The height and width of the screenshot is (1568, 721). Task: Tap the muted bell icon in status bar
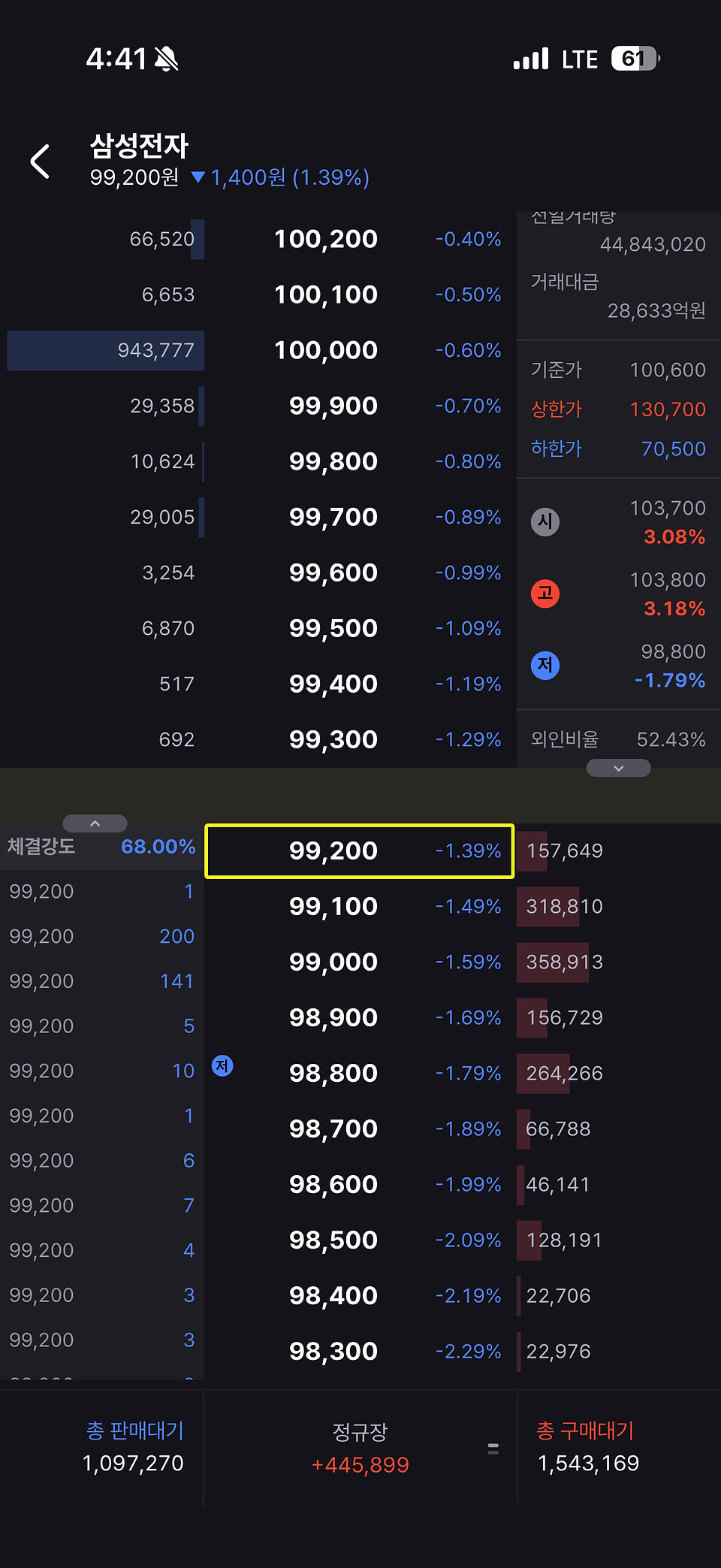pos(167,59)
